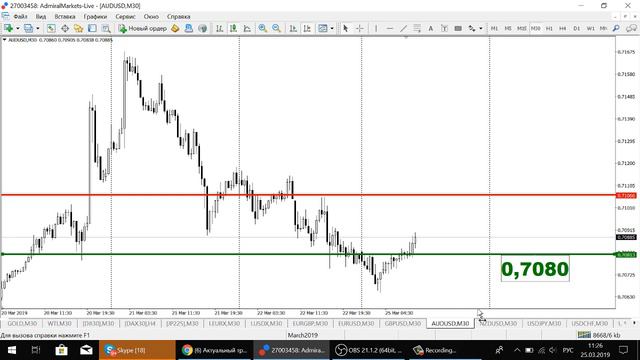Switch chart to bar chart

pyautogui.click(x=220, y=28)
